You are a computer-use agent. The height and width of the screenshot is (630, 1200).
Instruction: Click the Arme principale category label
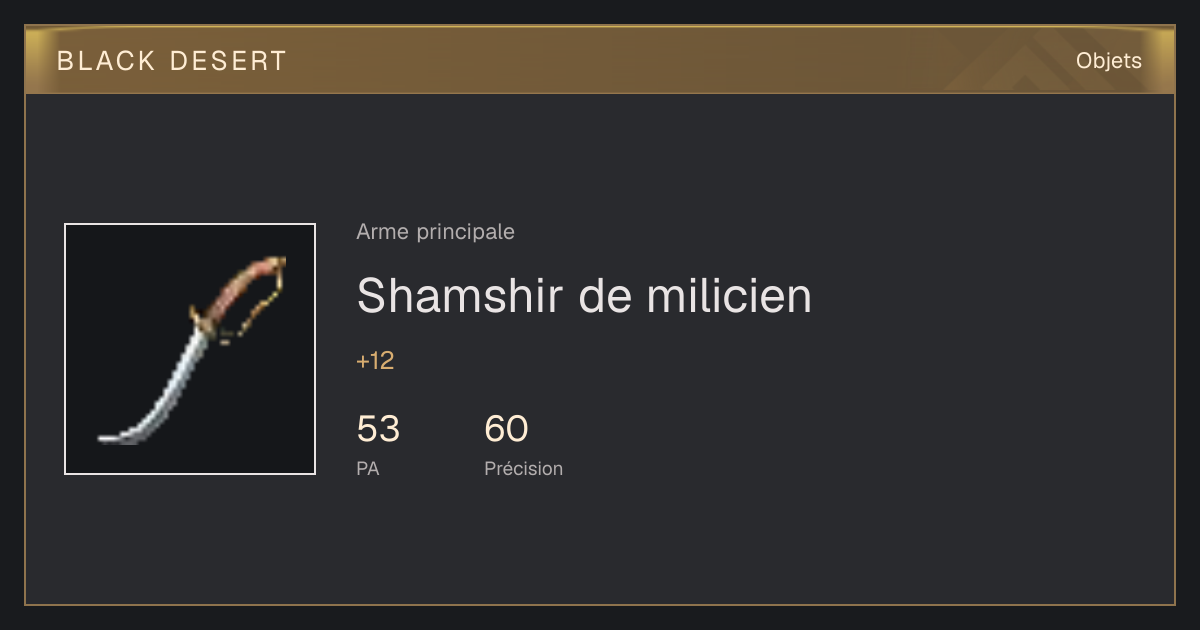pyautogui.click(x=435, y=232)
